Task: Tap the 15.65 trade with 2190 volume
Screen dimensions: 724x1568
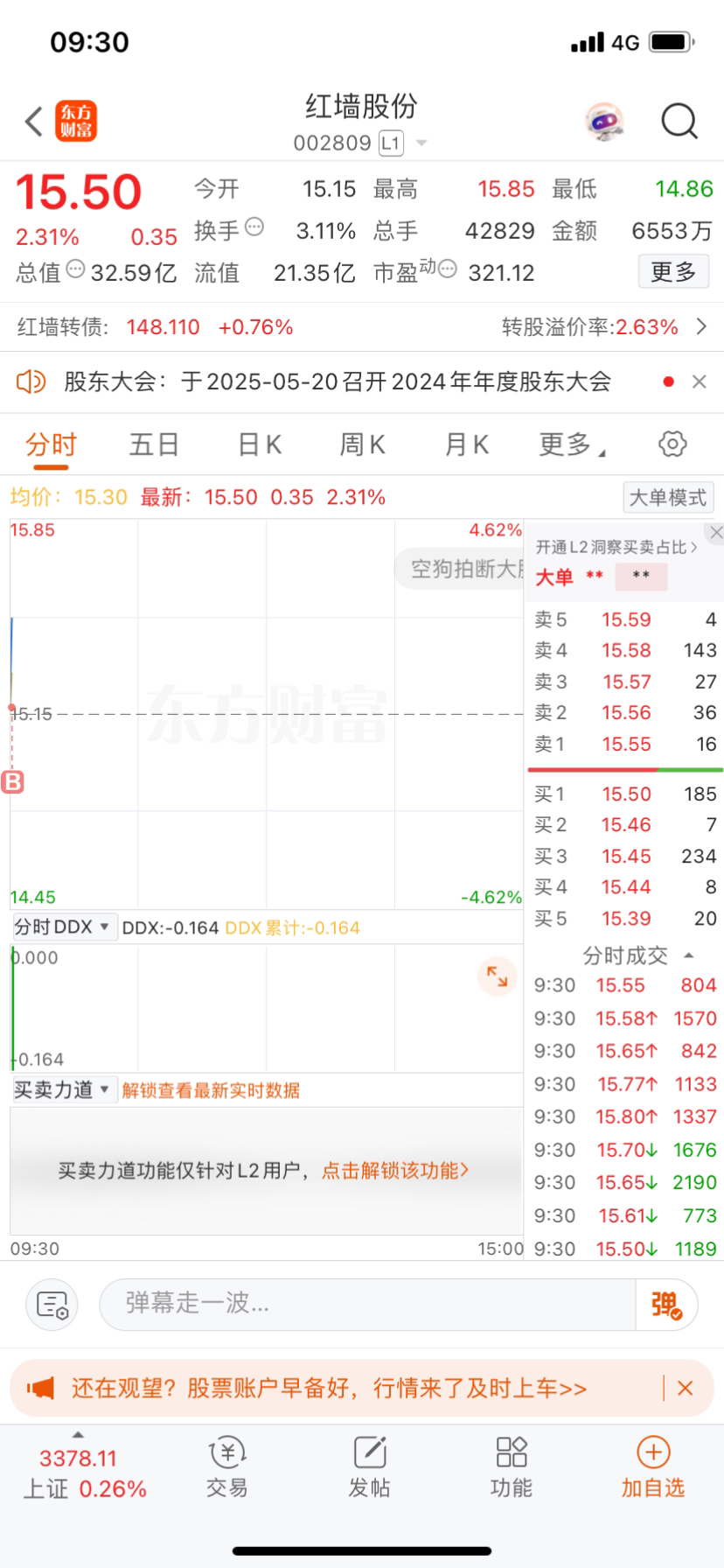Action: pos(625,1182)
